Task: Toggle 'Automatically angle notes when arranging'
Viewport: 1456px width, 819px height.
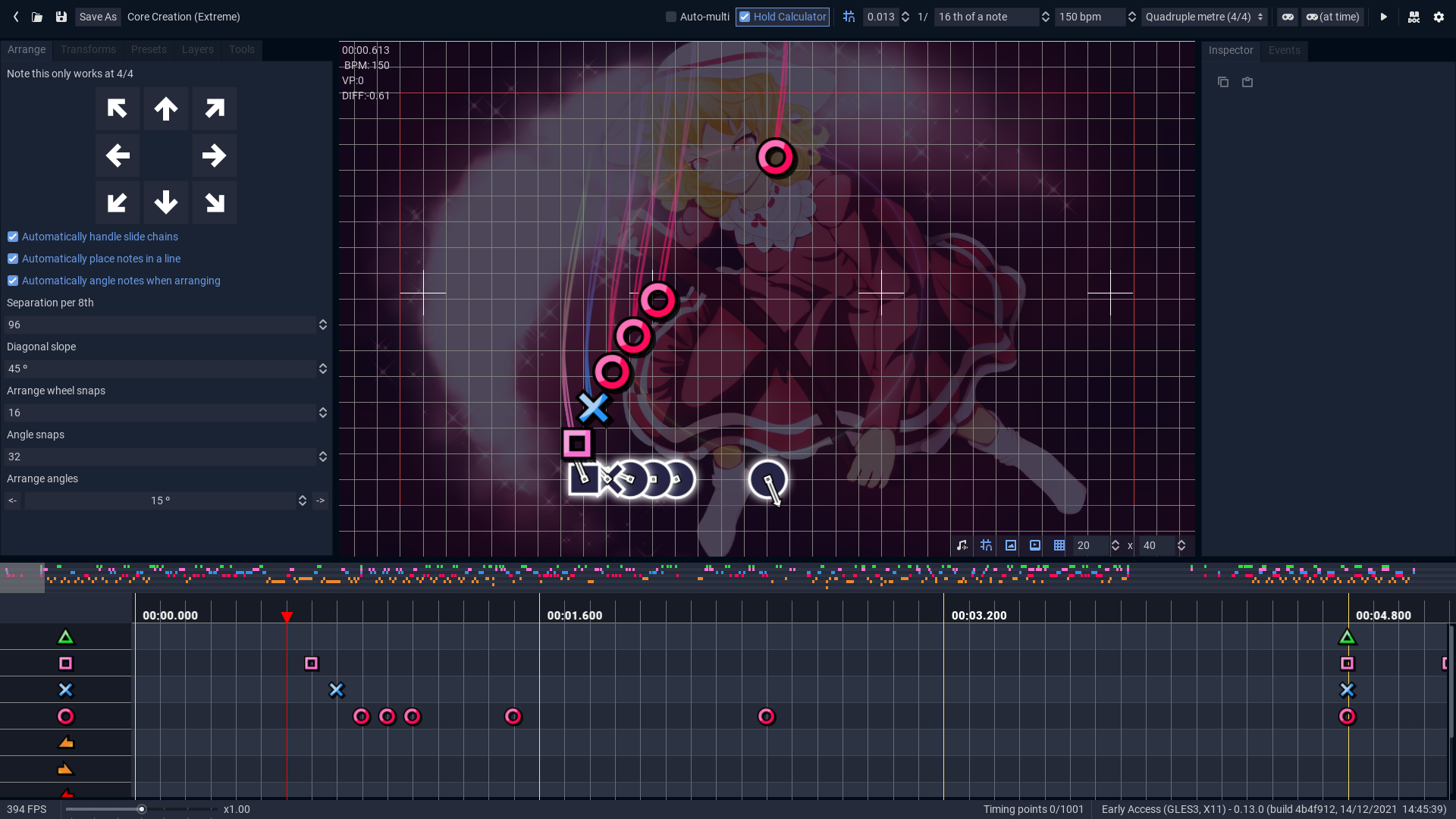Action: tap(13, 281)
